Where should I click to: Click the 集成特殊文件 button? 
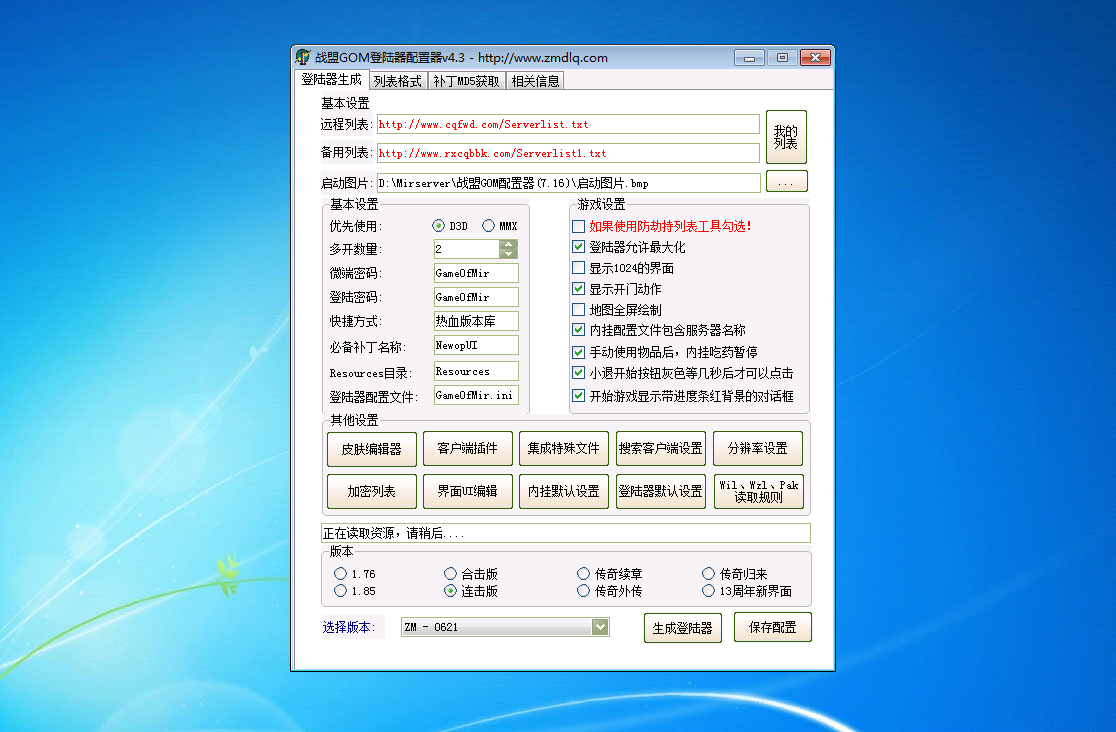point(564,449)
